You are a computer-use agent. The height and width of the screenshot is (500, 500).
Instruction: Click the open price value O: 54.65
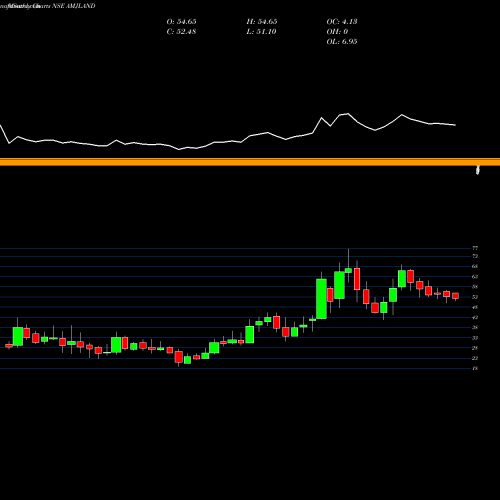point(181,22)
